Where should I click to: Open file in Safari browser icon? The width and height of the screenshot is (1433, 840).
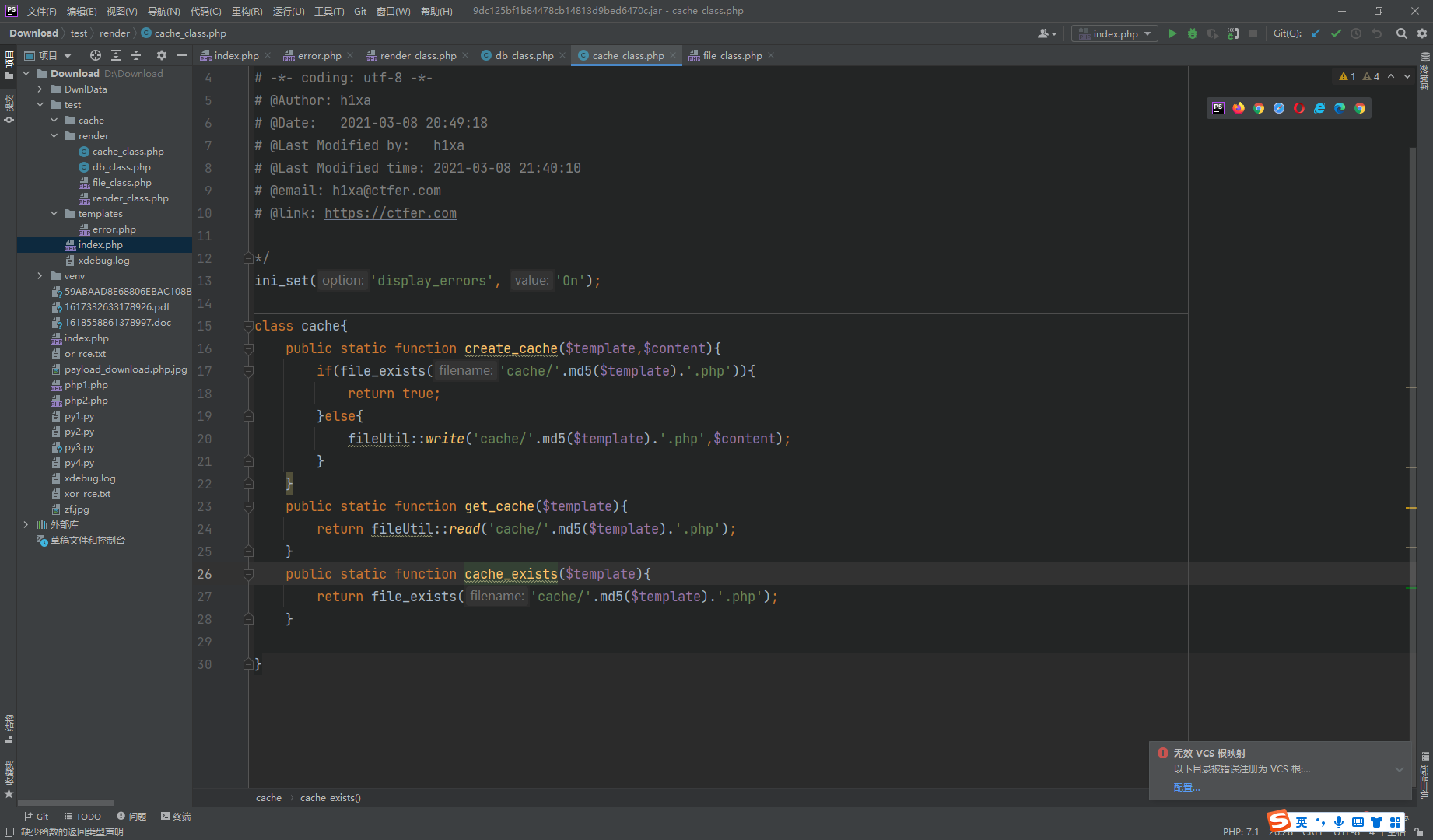click(1279, 108)
